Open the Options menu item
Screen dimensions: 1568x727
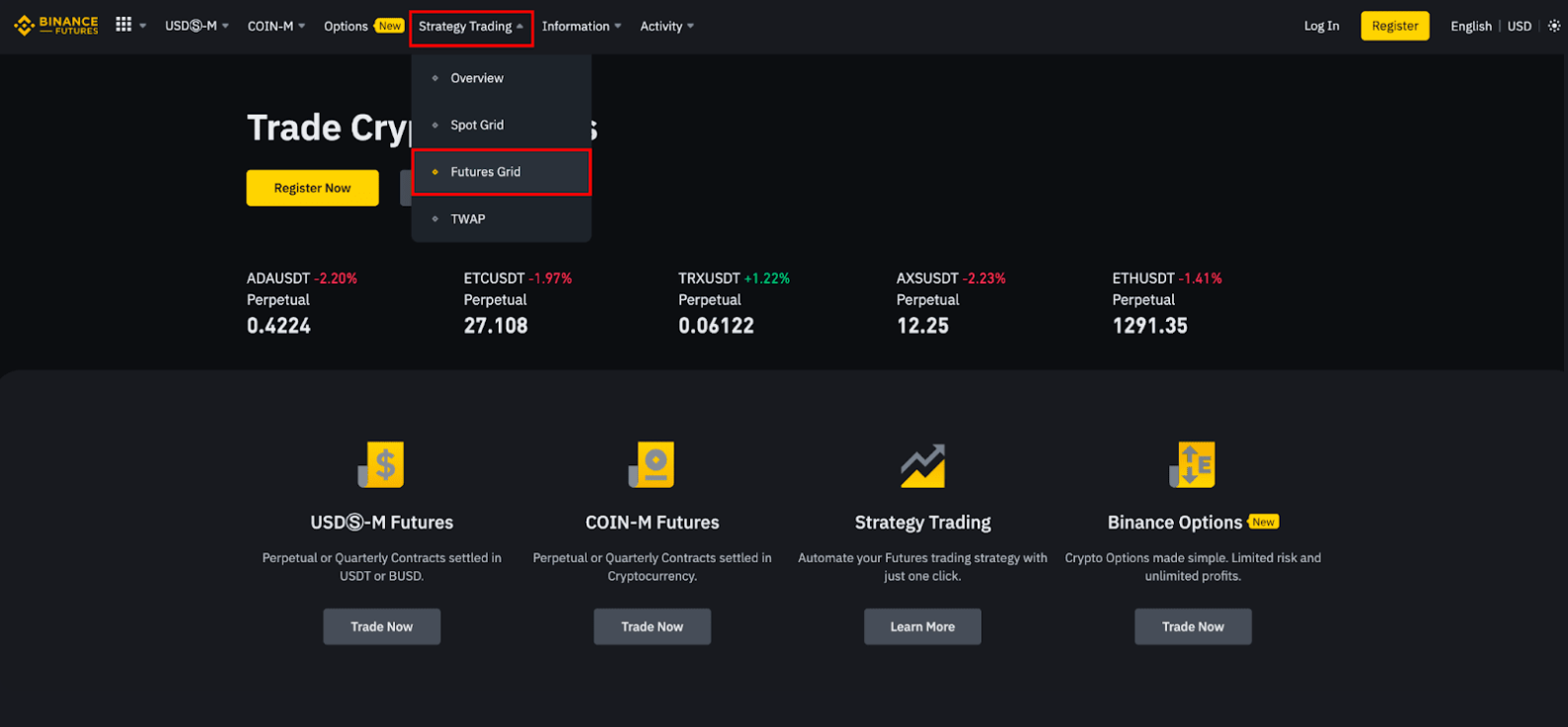[x=346, y=26]
